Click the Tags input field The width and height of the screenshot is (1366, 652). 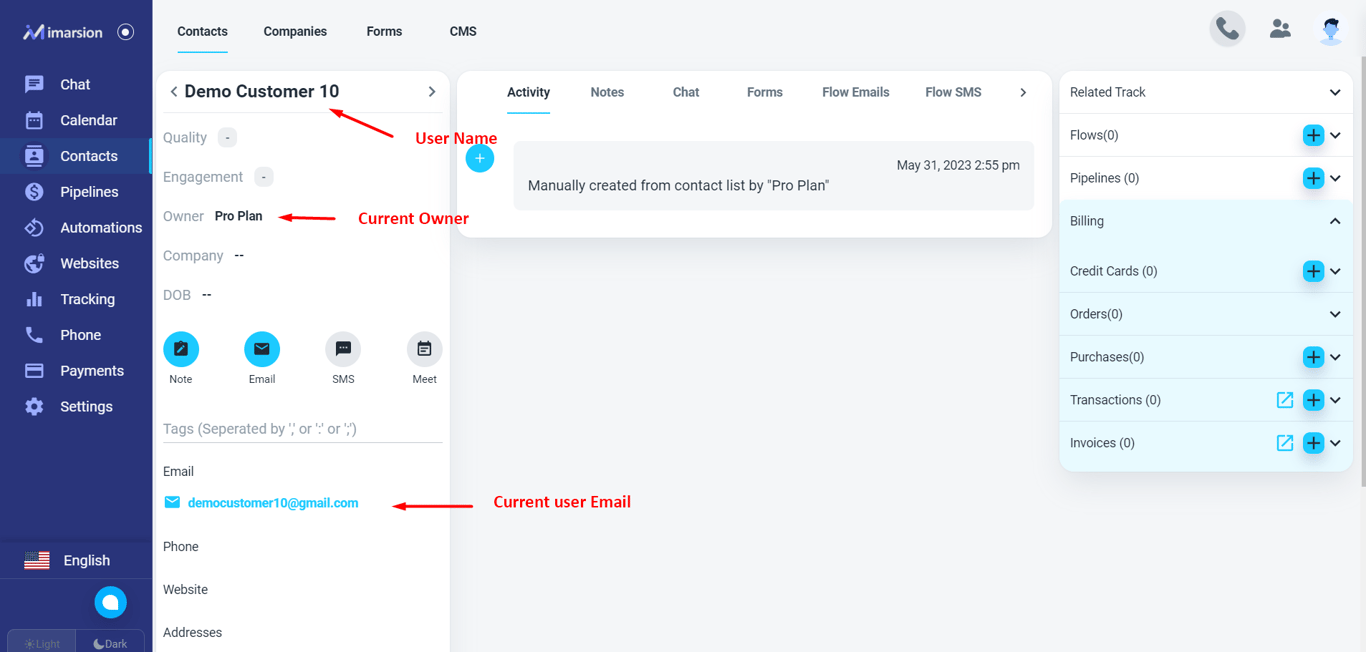302,429
